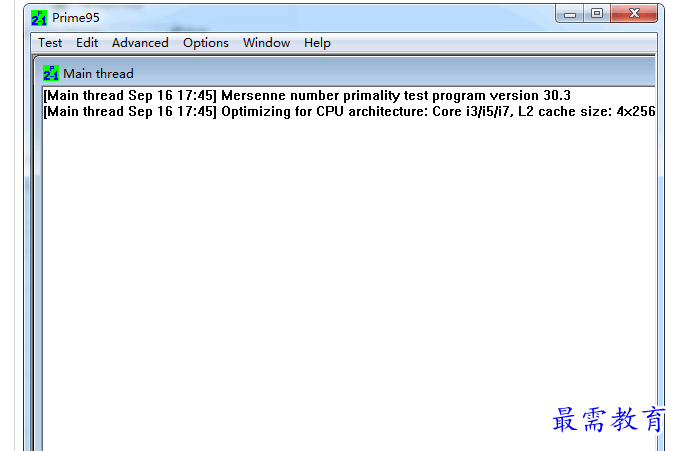Click the Prime95 title bar app icon
The width and height of the screenshot is (674, 451).
(x=39, y=18)
